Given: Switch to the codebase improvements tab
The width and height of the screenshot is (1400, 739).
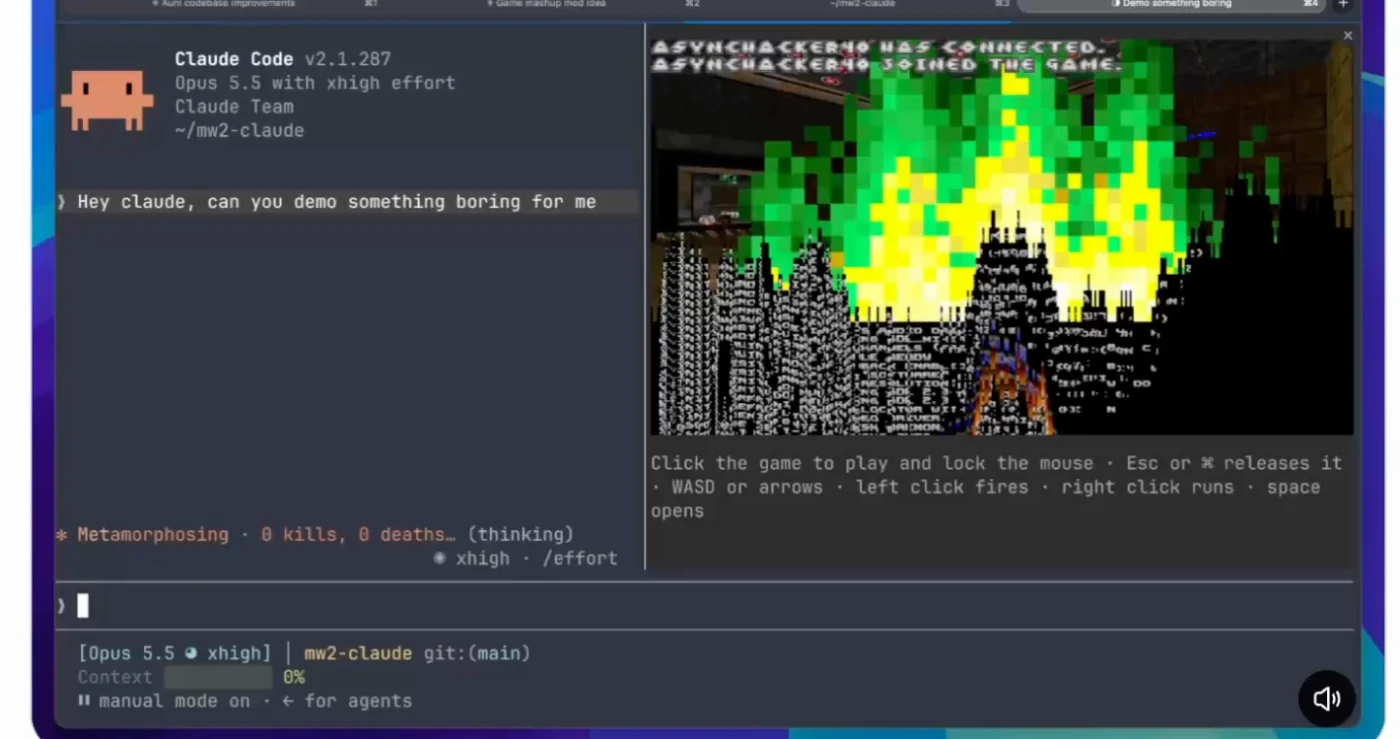Looking at the screenshot, I should click(x=224, y=4).
